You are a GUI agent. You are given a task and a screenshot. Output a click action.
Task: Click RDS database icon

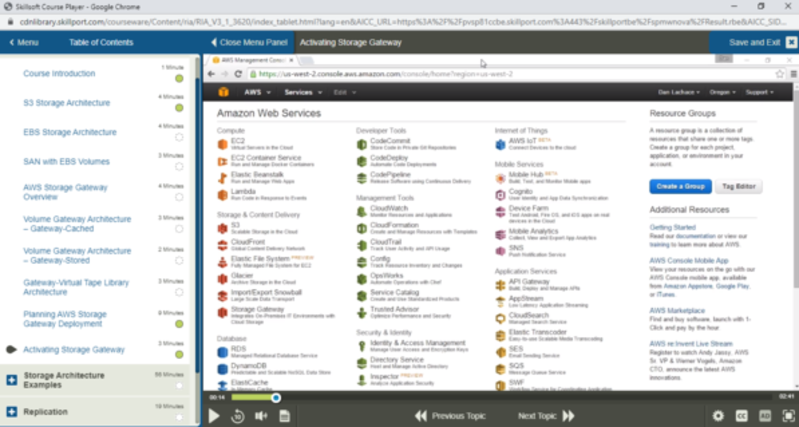[x=223, y=352]
